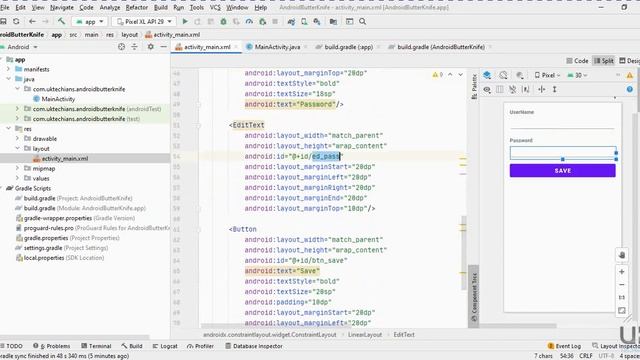Open the API 30 version dropdown
640x360 pixels.
pos(577,75)
